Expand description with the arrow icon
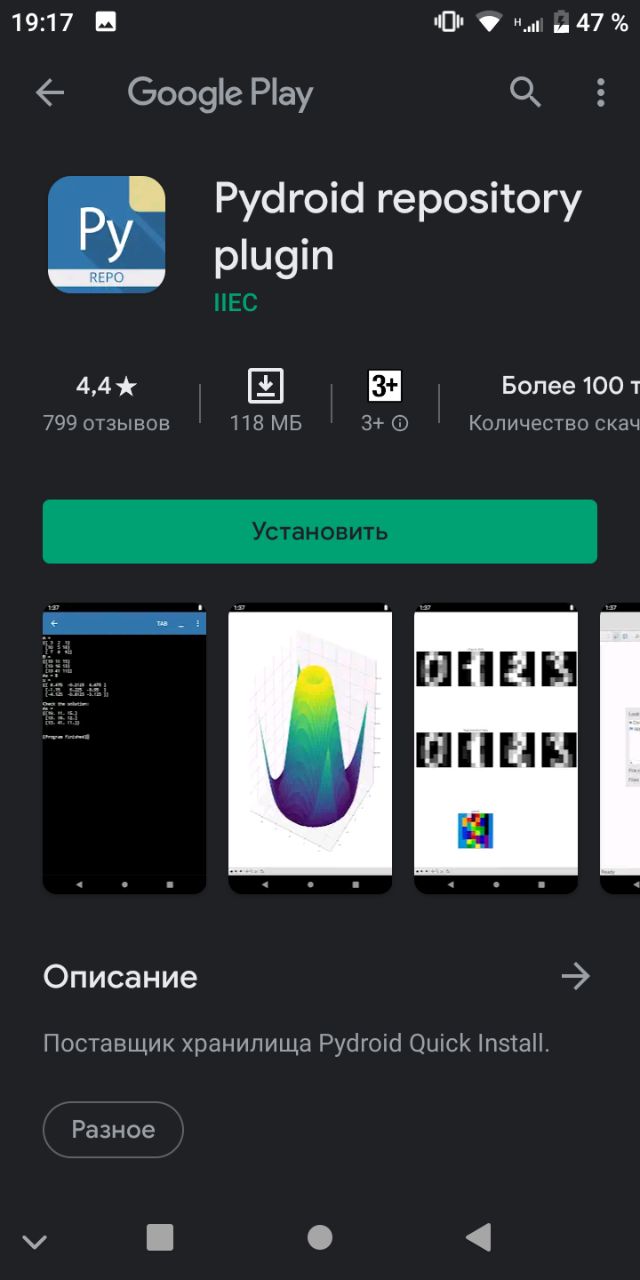Image resolution: width=640 pixels, height=1280 pixels. [575, 976]
